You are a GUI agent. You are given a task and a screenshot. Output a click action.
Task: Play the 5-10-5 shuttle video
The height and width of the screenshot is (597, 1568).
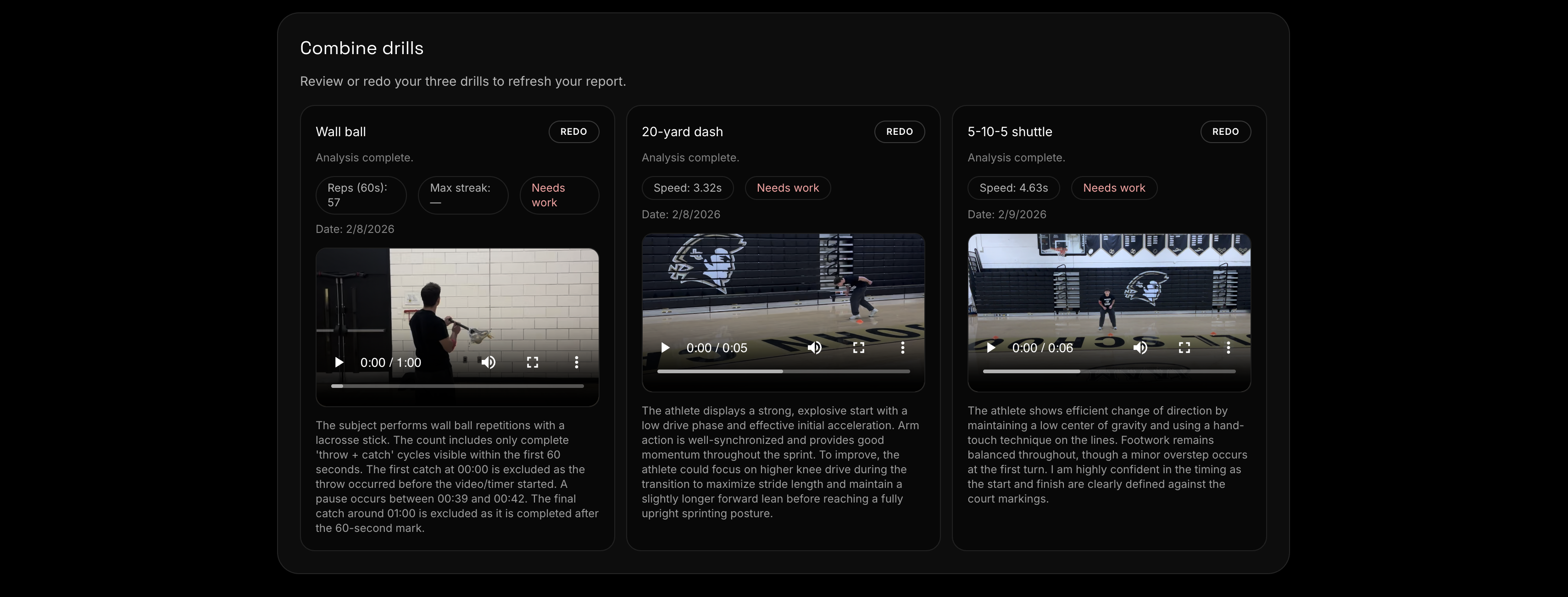pos(991,348)
